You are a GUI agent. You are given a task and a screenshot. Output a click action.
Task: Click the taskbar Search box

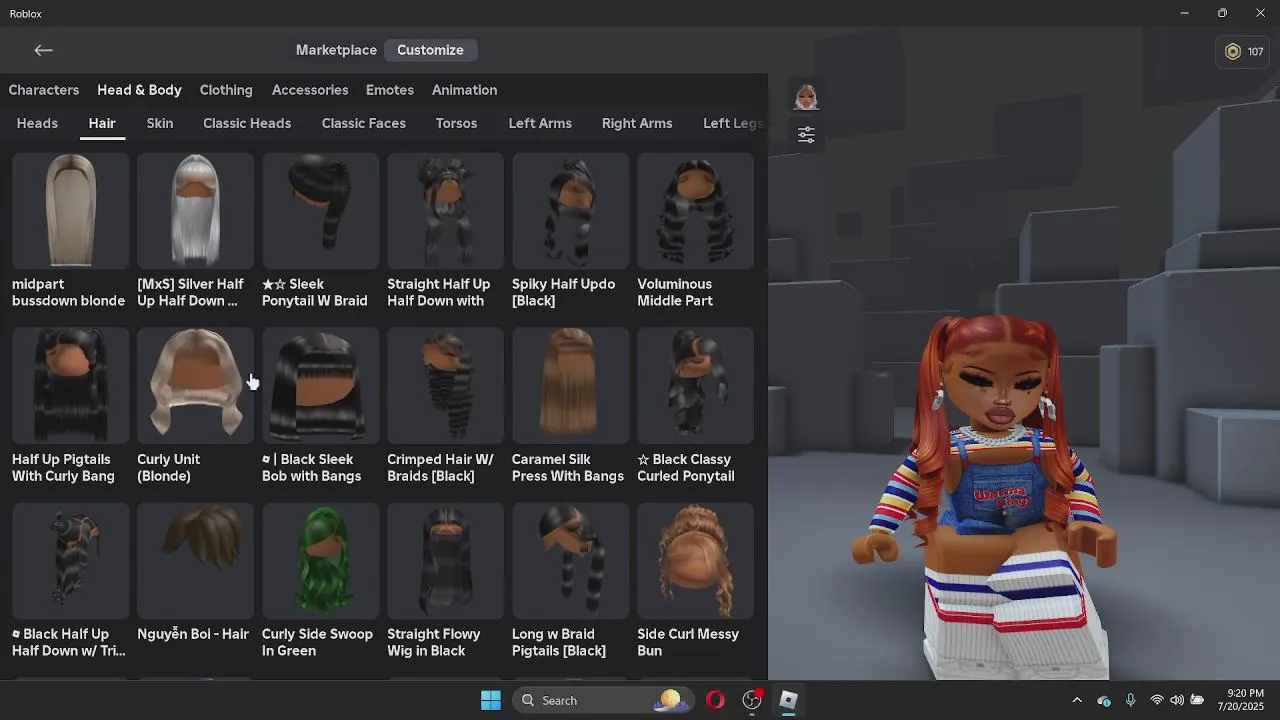602,700
